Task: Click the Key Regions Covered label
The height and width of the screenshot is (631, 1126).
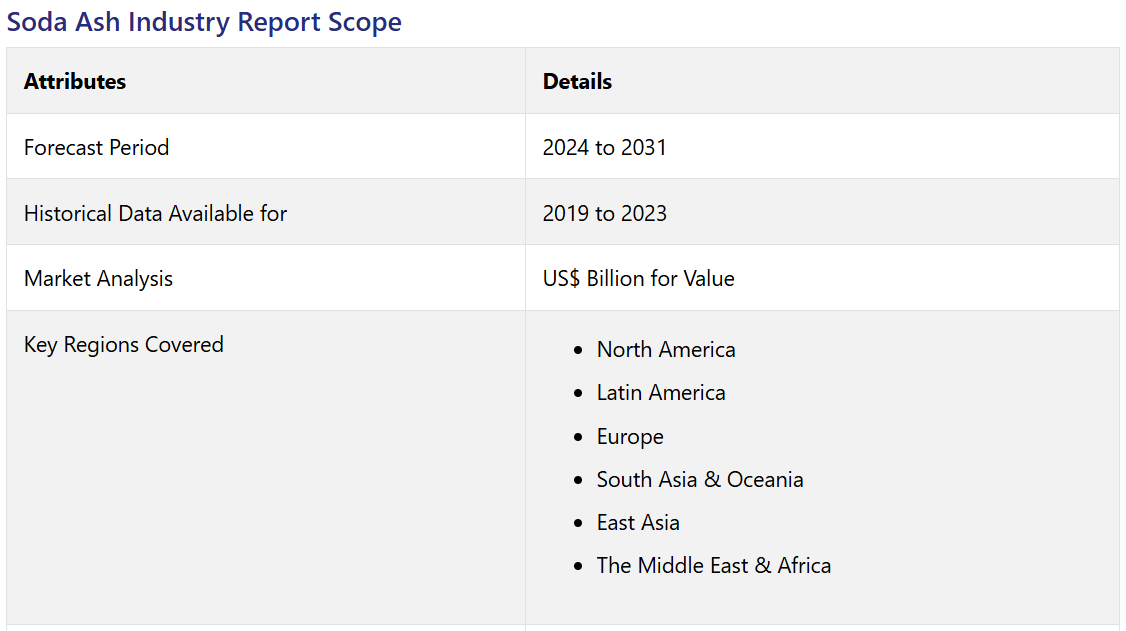Action: pos(123,345)
